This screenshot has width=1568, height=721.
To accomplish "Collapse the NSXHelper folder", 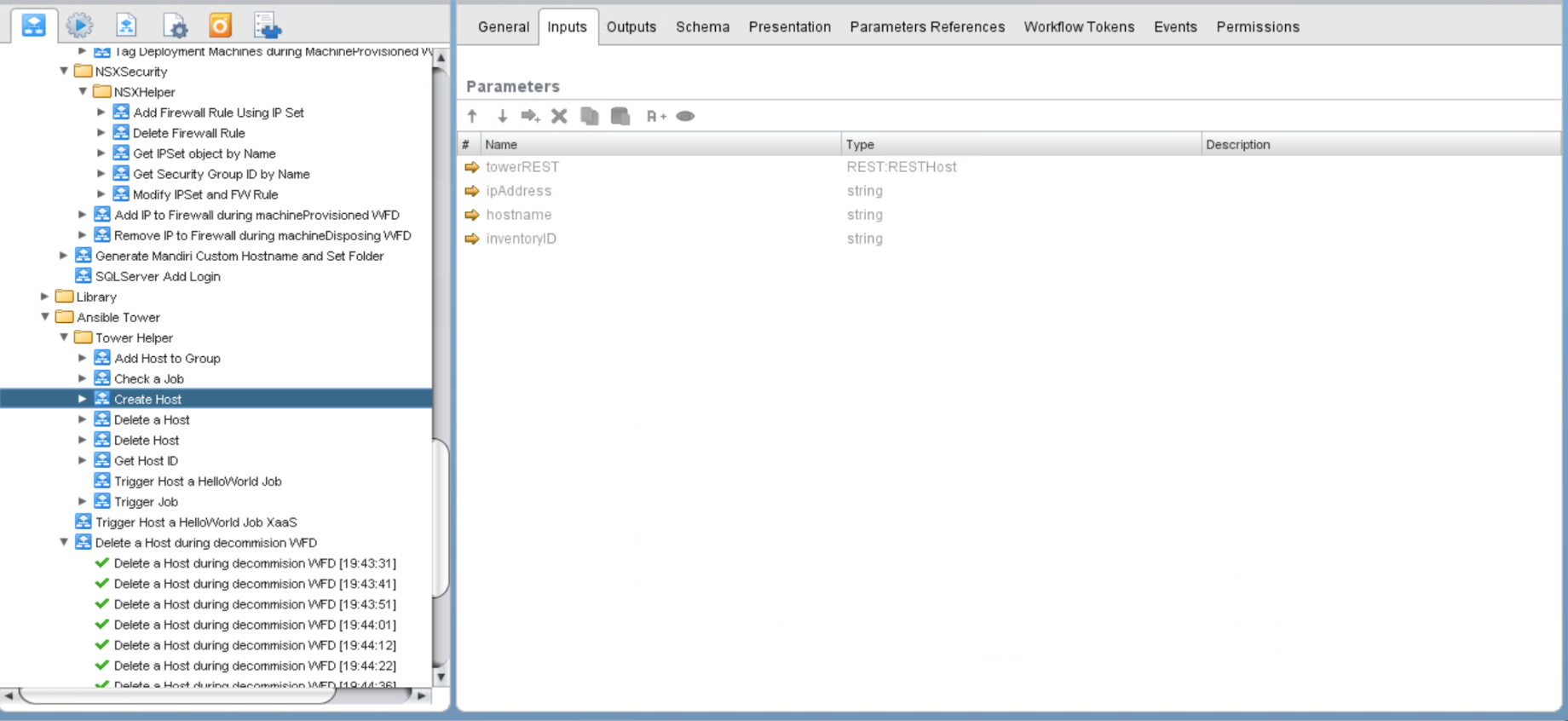I will [83, 91].
